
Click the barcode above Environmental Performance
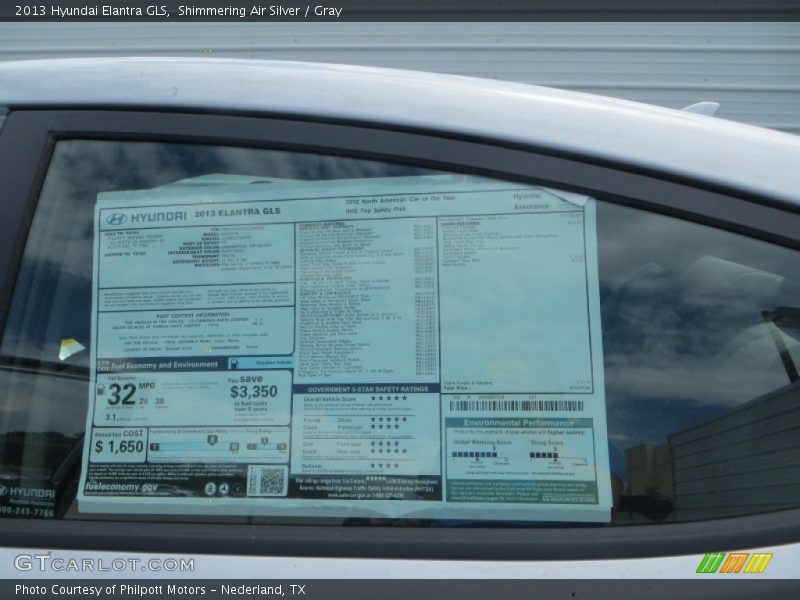point(516,406)
